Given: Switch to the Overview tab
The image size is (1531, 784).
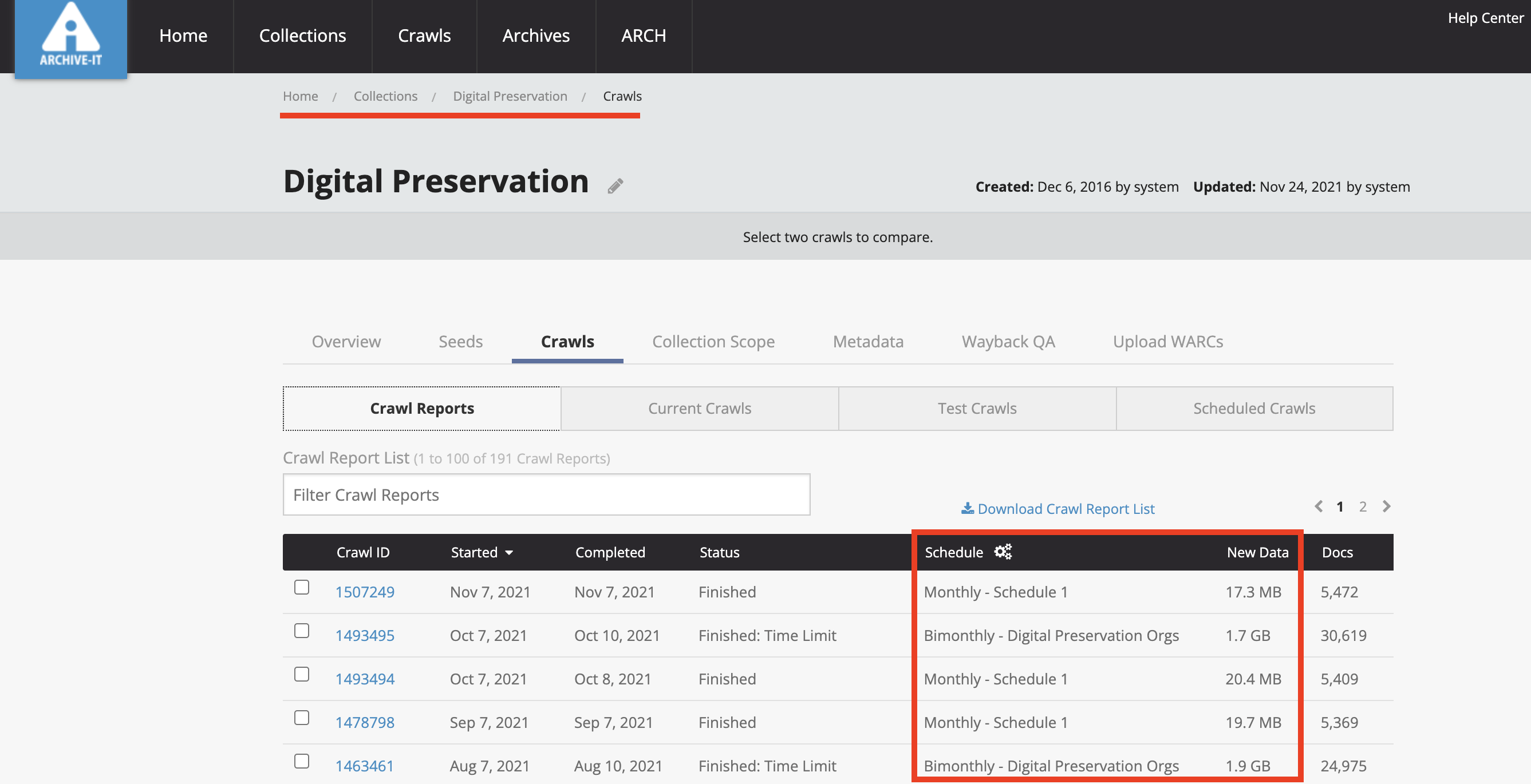Looking at the screenshot, I should click(x=346, y=342).
